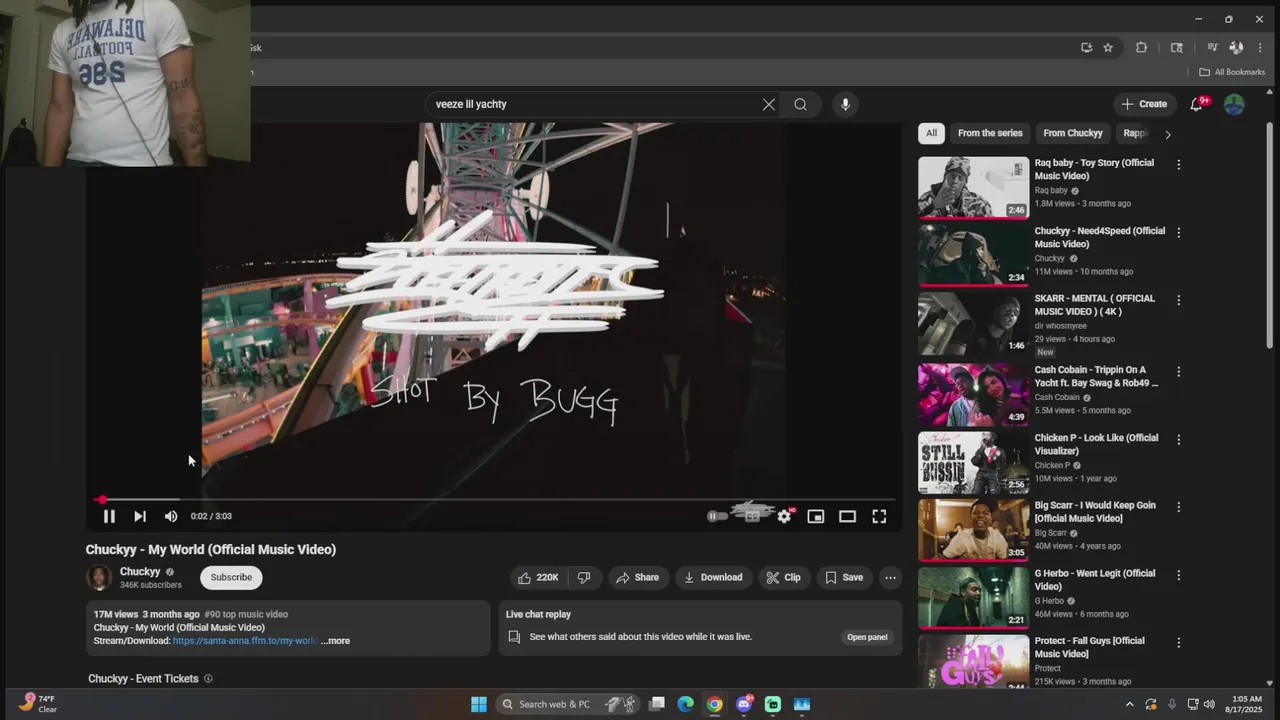Show hidden system tray icons
1280x720 pixels.
pyautogui.click(x=1130, y=704)
